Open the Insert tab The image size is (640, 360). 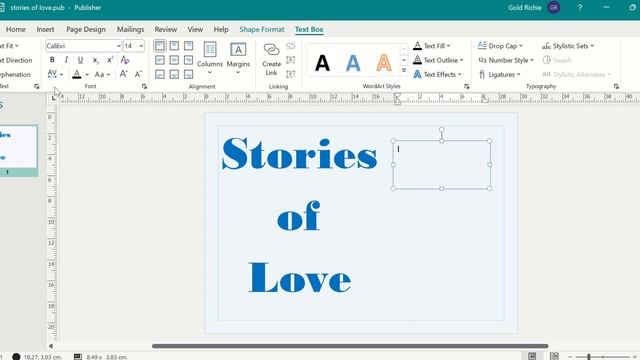click(45, 29)
